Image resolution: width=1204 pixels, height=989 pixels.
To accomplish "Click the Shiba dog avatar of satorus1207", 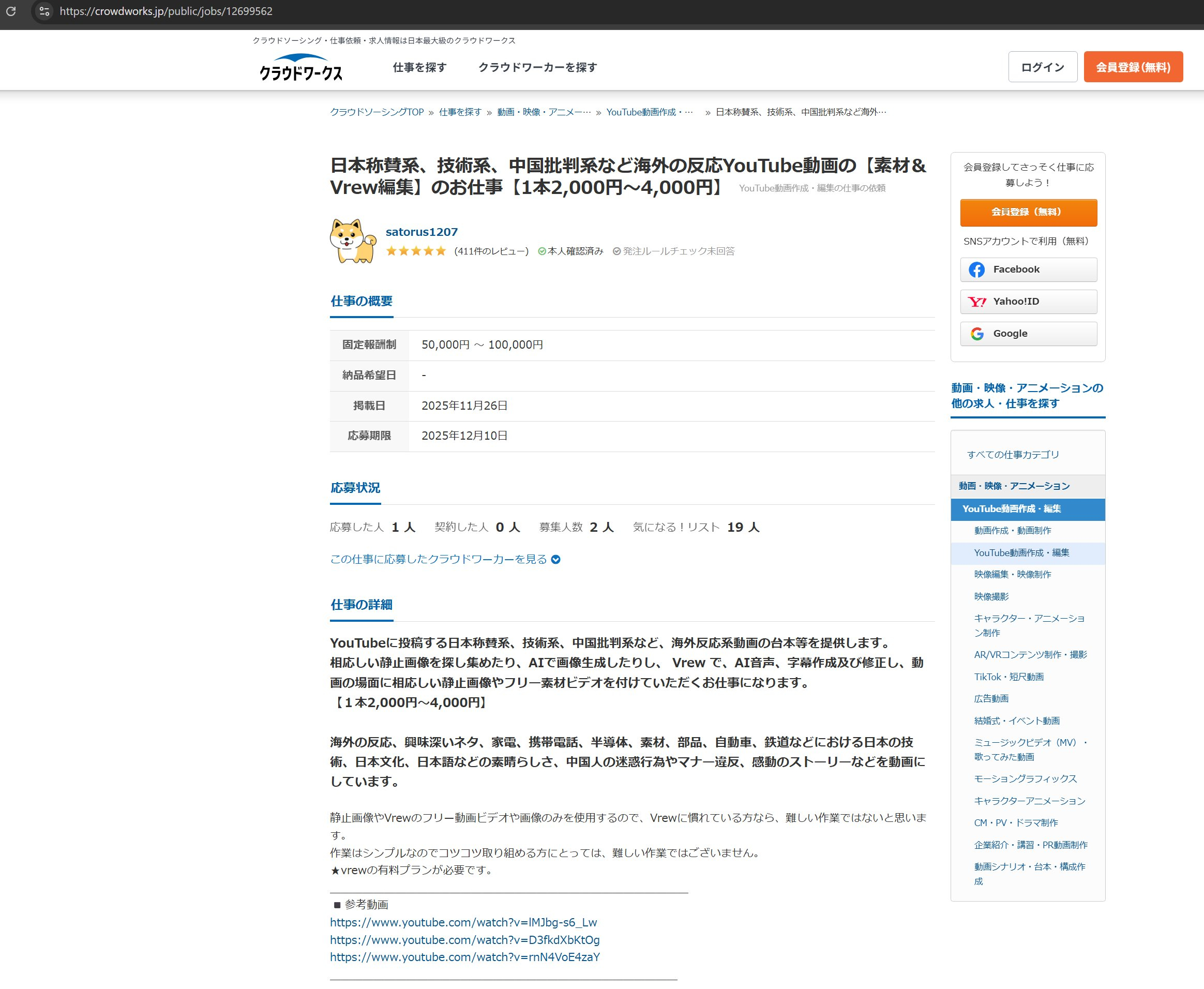I will tap(353, 241).
